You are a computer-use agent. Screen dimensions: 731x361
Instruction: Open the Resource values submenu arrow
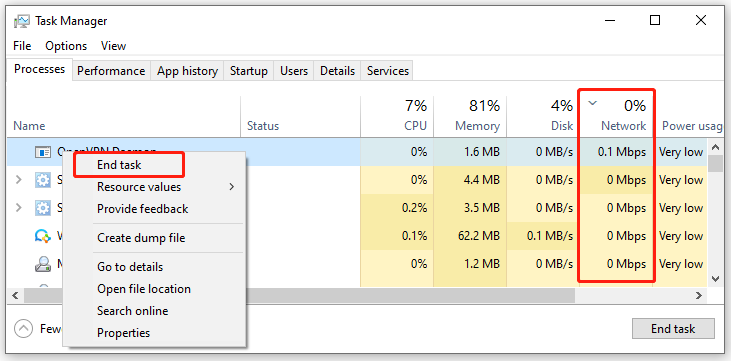pos(232,187)
